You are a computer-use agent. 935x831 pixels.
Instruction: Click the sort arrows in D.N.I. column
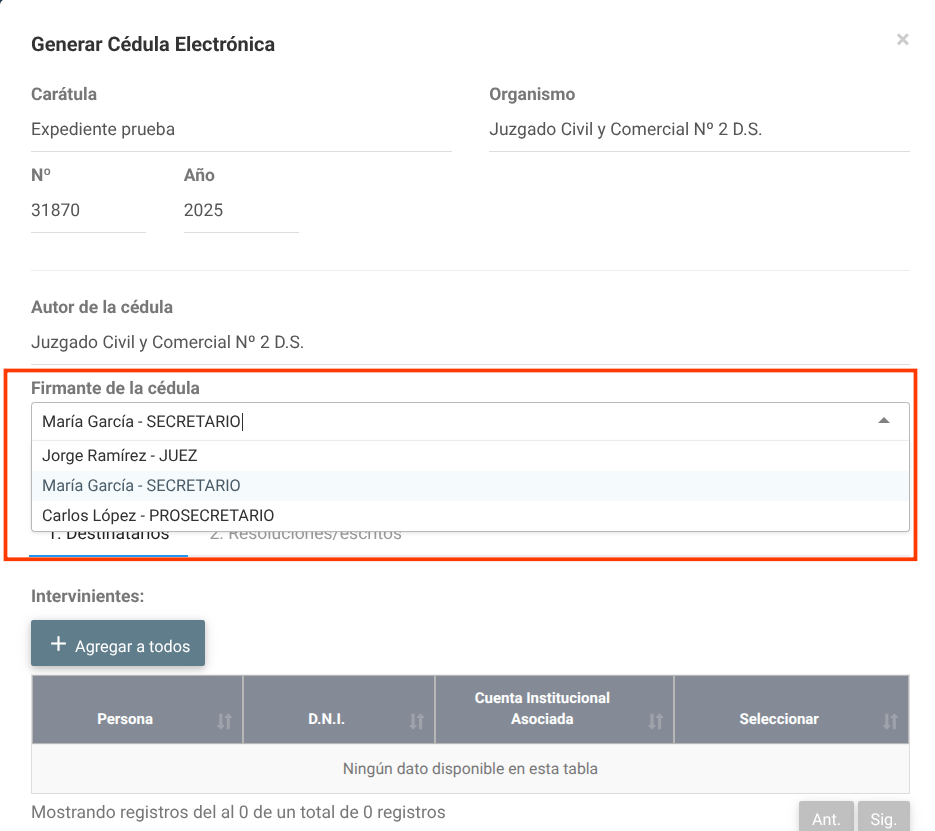coord(416,721)
